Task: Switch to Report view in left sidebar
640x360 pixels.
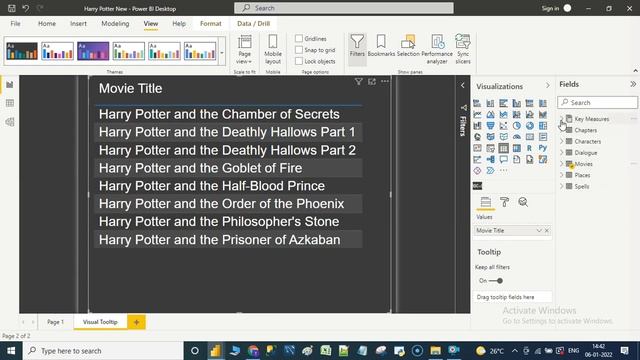Action: [10, 85]
